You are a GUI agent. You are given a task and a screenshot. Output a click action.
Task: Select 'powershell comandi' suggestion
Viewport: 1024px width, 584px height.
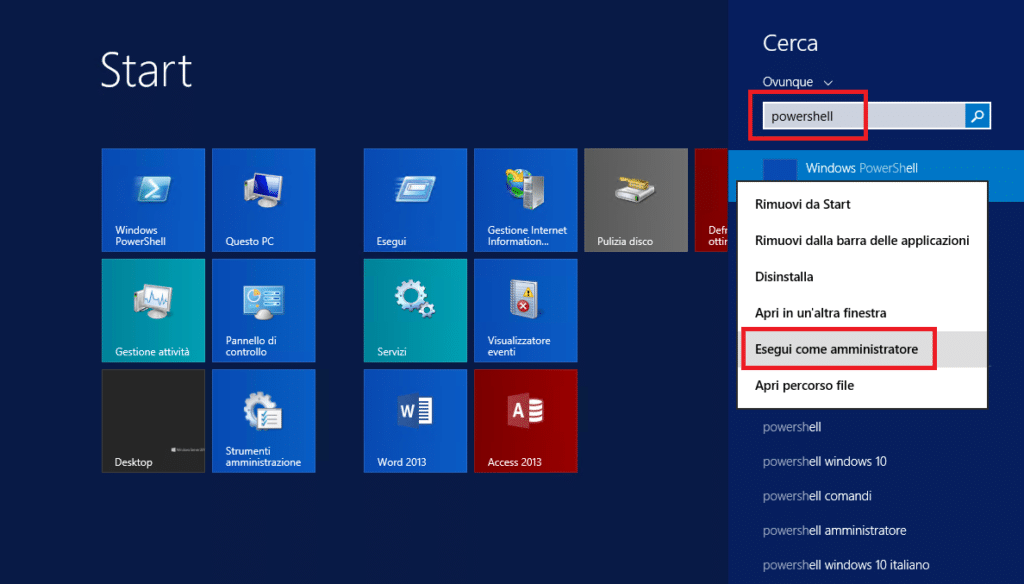click(x=817, y=496)
